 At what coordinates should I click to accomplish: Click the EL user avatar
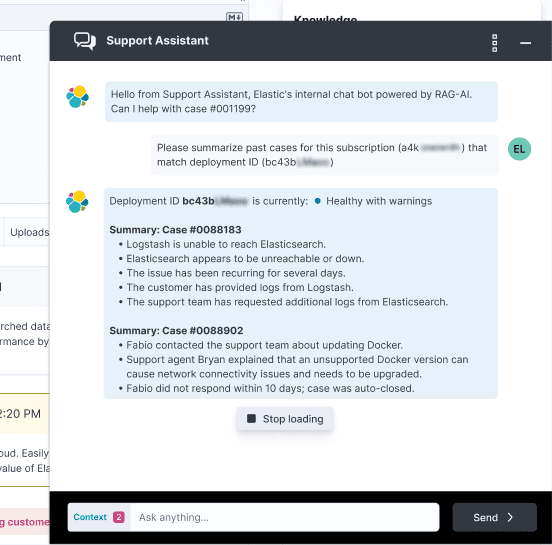click(519, 149)
